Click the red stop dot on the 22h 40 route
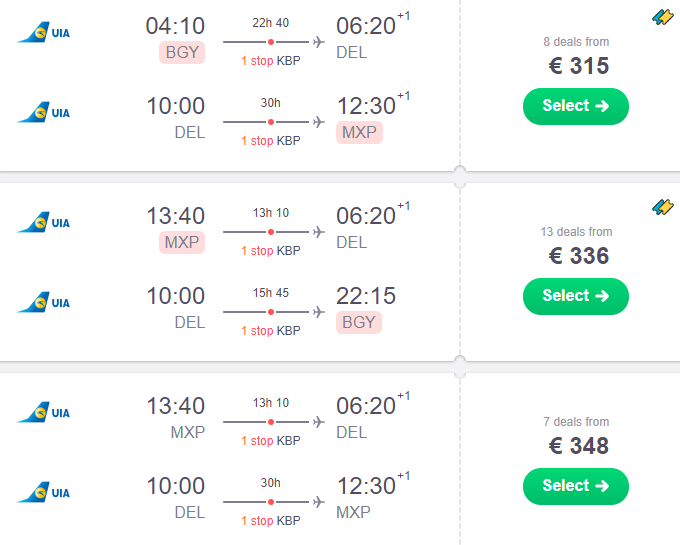The width and height of the screenshot is (680, 545). click(271, 42)
